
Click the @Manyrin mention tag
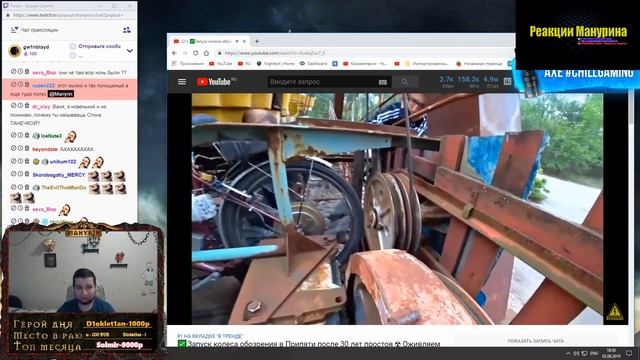(61, 94)
